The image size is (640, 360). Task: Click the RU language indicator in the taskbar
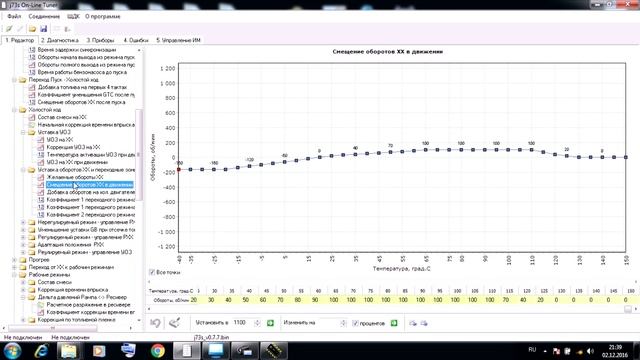click(x=532, y=350)
